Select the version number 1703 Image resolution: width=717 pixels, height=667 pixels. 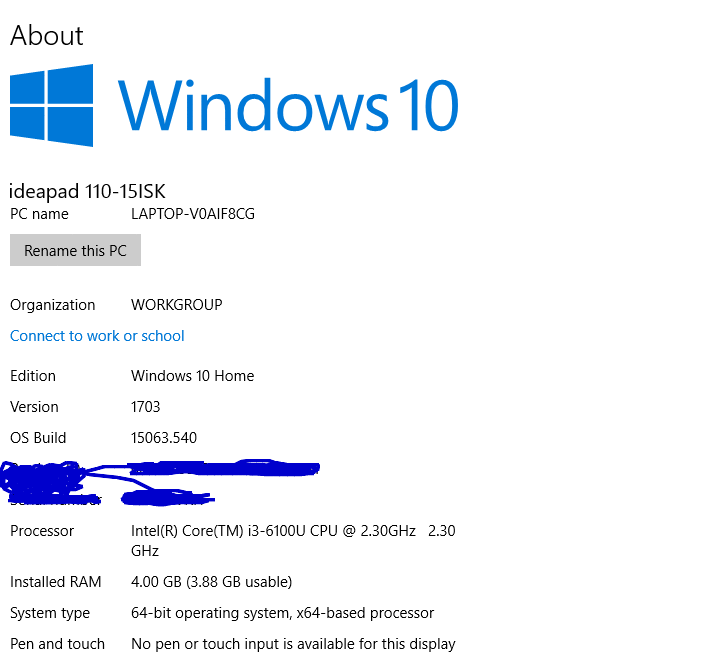tap(145, 407)
